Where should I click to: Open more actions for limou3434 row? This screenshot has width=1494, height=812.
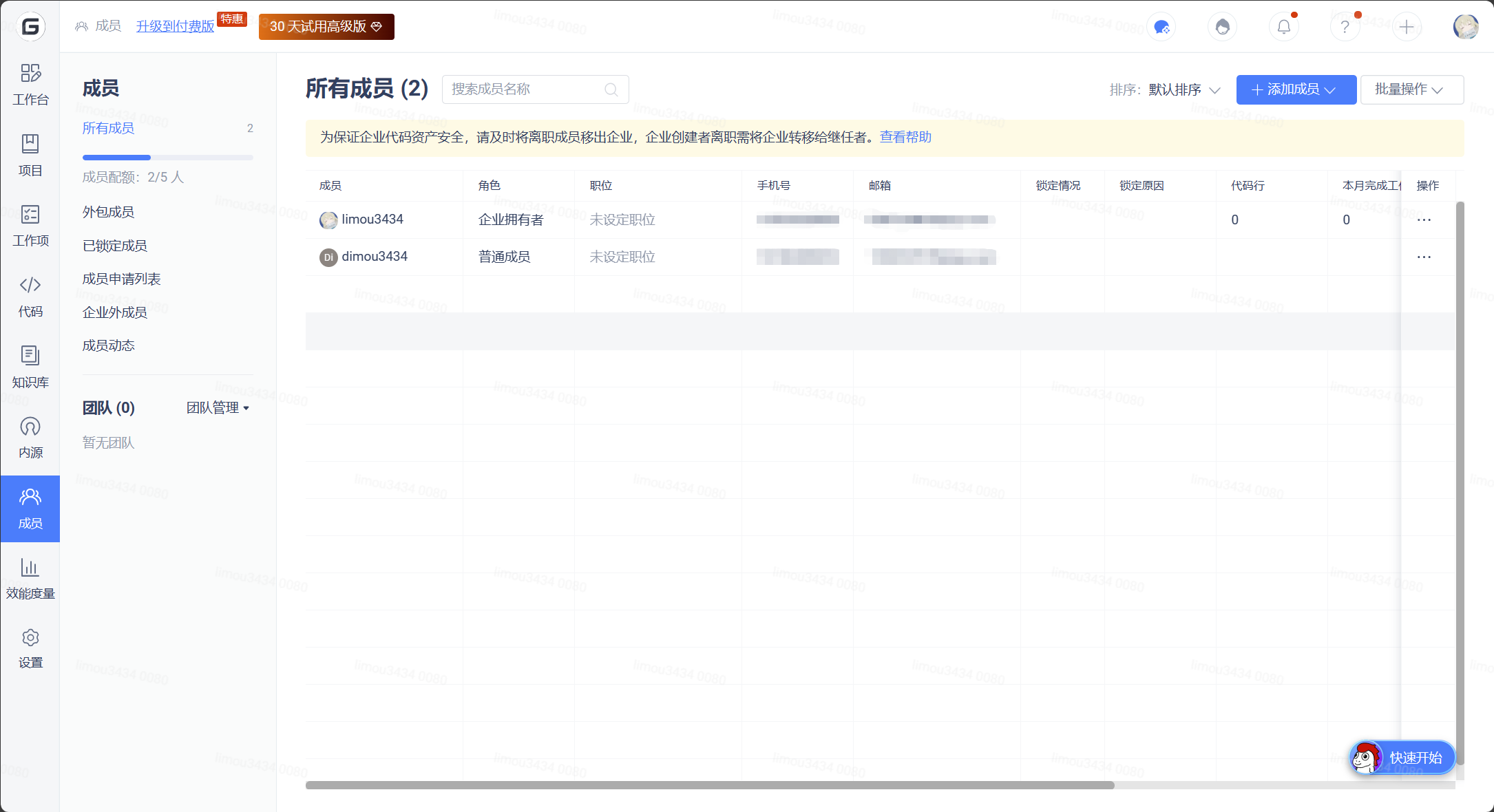pos(1424,220)
